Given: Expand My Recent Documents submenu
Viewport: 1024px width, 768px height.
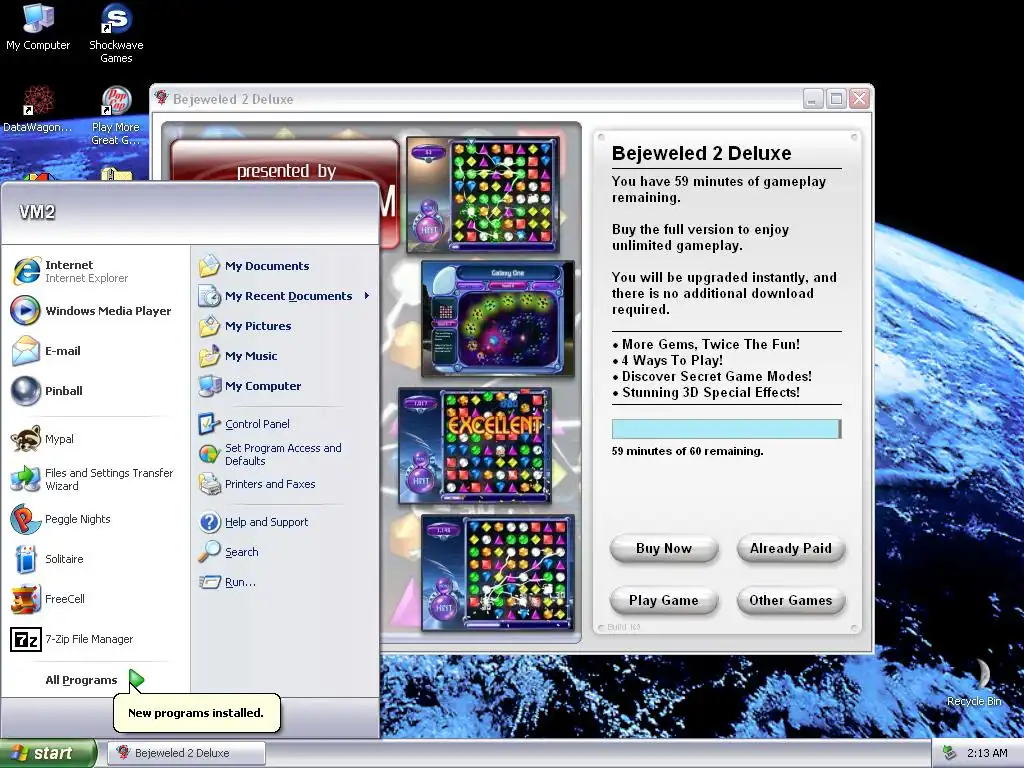Looking at the screenshot, I should pos(285,296).
